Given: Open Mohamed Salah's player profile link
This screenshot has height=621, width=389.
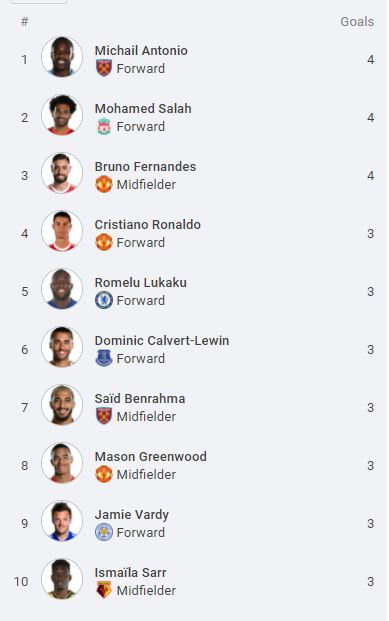Looking at the screenshot, I should (x=143, y=109).
